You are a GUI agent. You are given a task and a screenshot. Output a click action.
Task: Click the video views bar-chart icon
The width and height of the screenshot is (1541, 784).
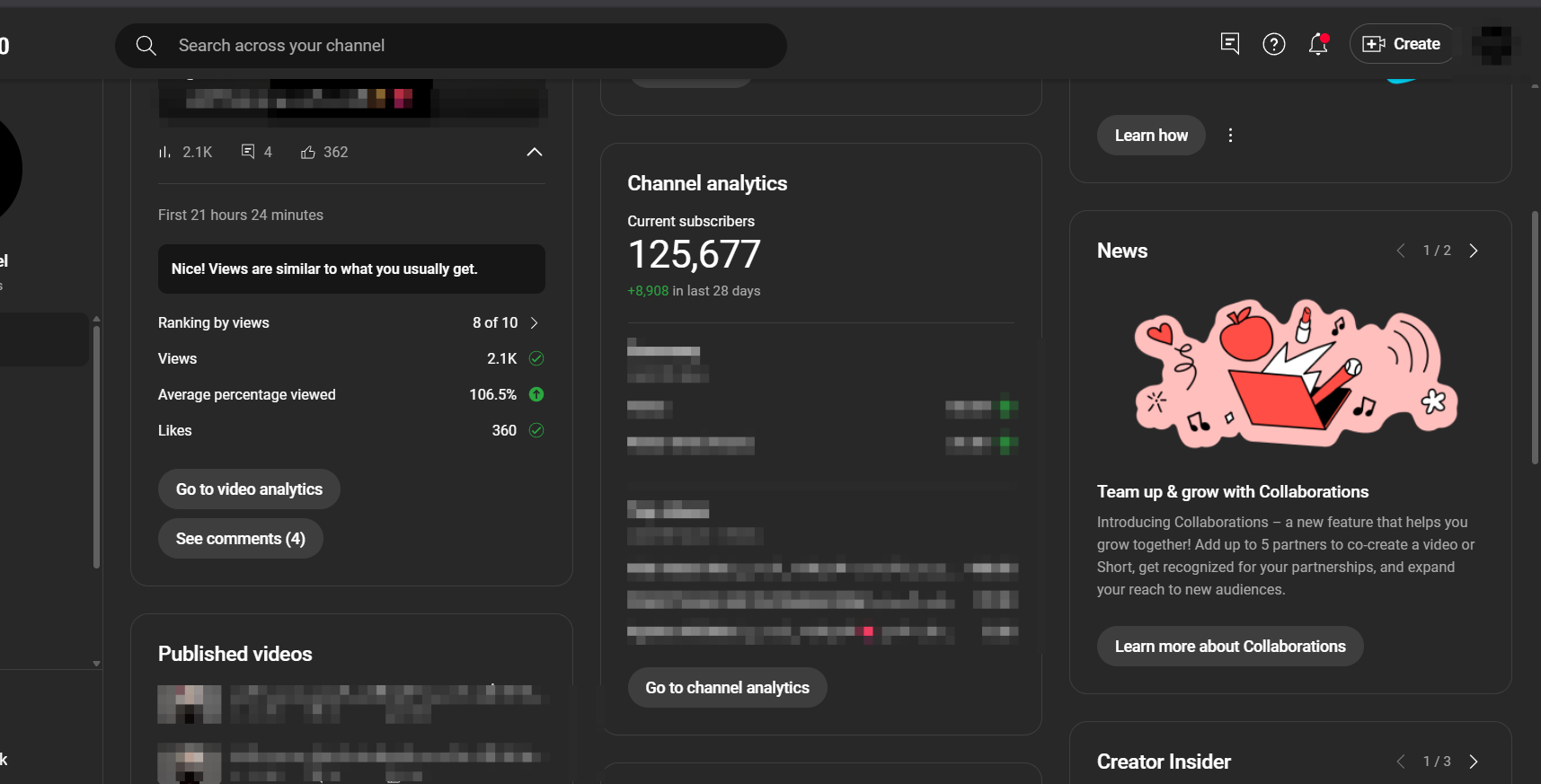click(164, 153)
